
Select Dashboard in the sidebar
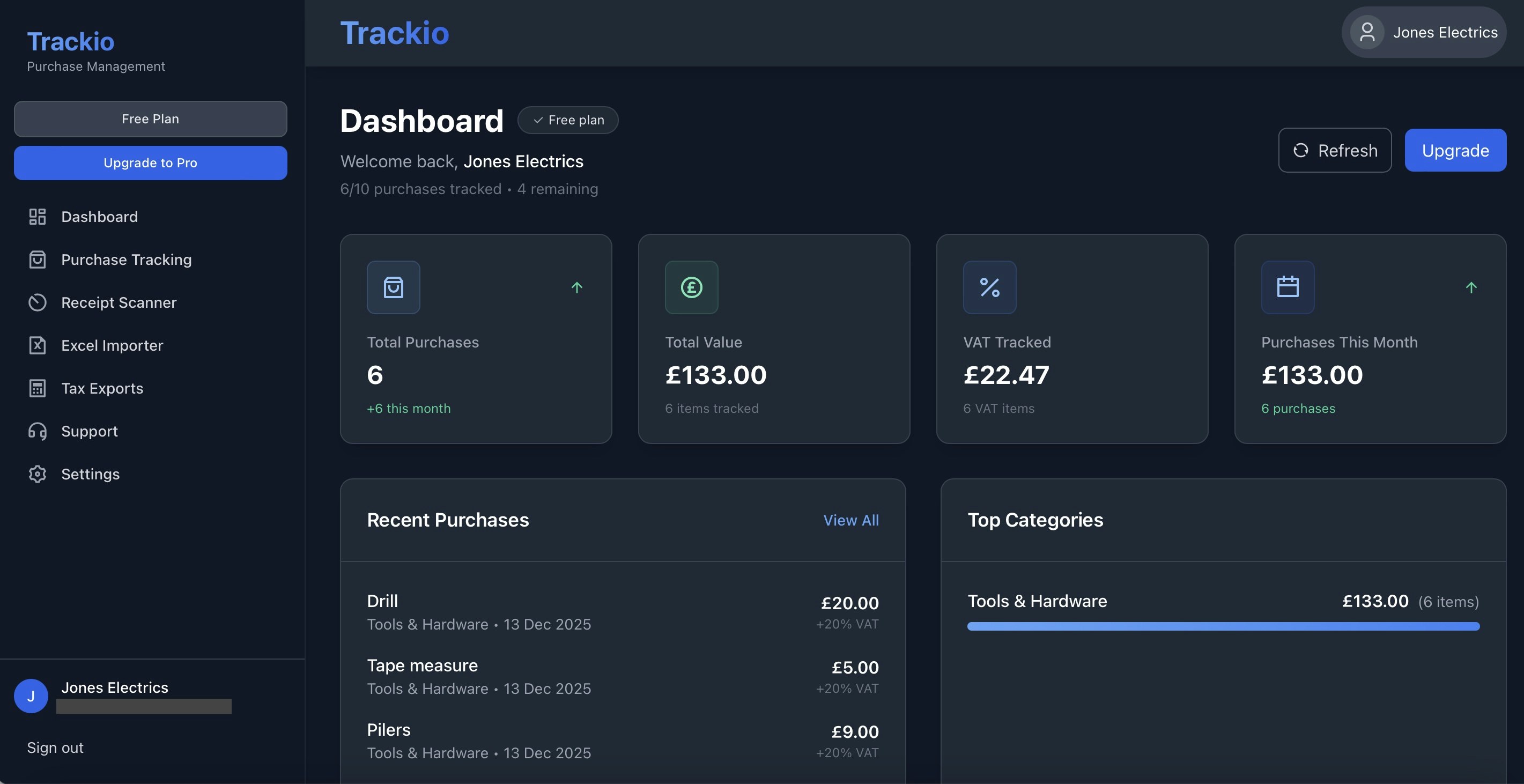[99, 217]
